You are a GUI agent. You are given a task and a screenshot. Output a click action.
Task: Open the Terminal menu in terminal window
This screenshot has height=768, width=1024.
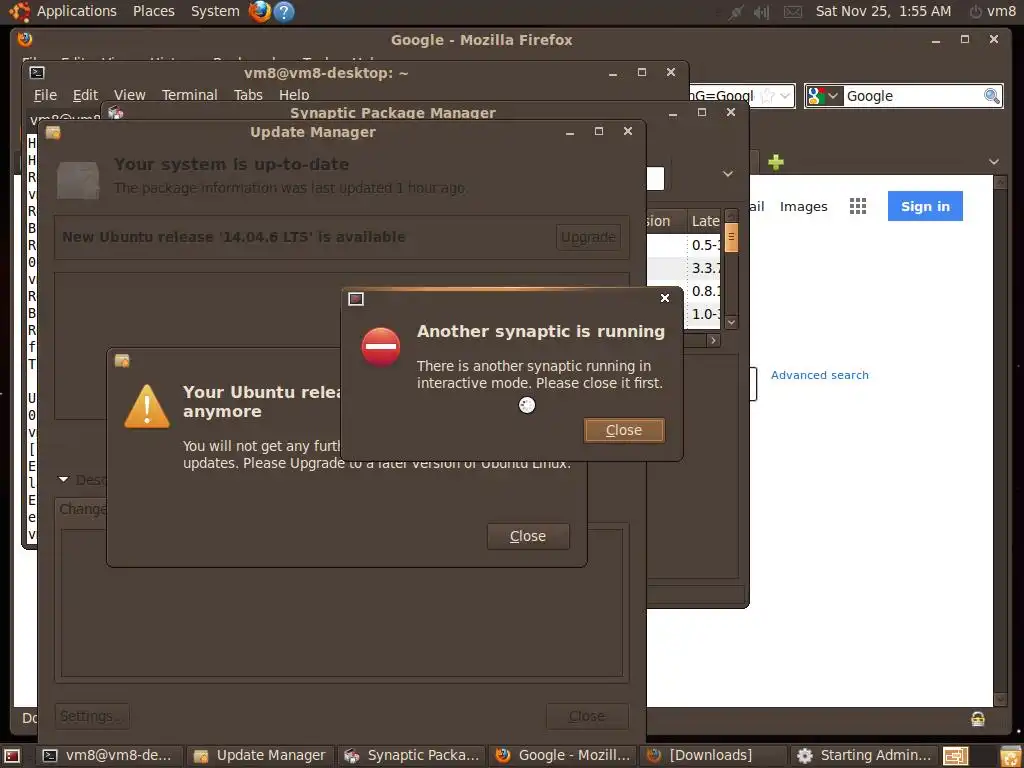[x=189, y=95]
